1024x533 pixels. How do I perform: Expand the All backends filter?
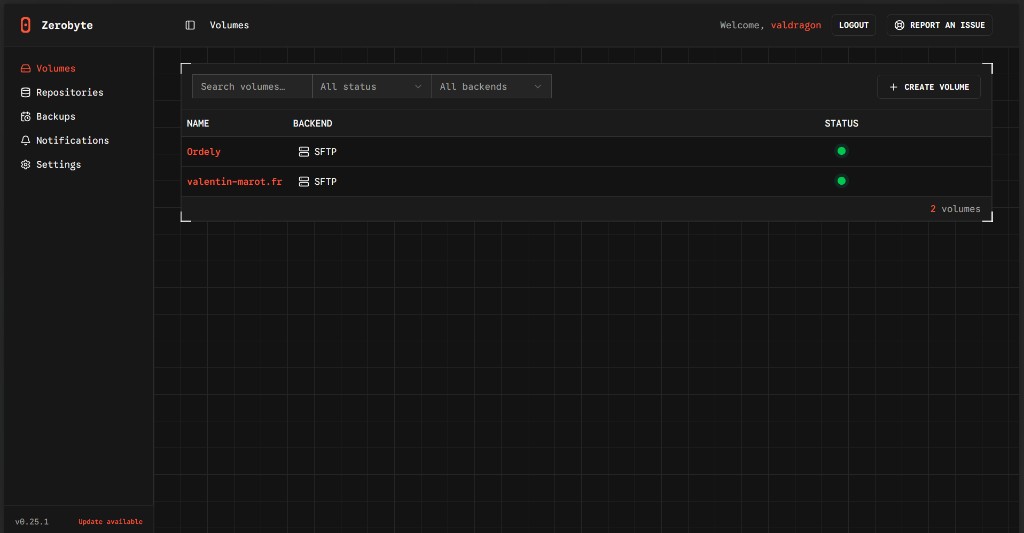(490, 87)
